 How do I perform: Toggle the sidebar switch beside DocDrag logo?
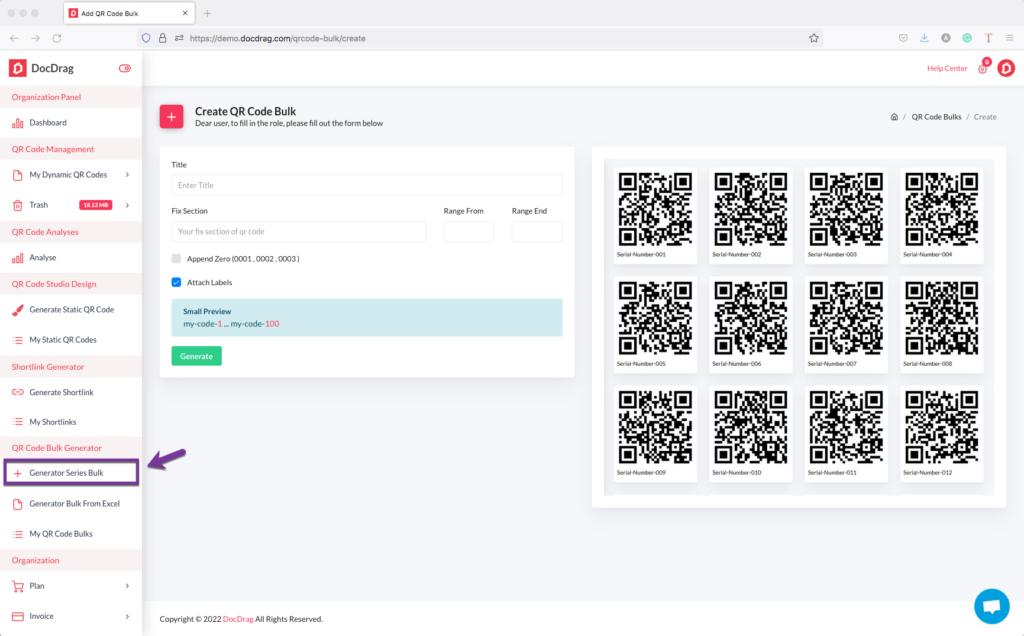(124, 68)
